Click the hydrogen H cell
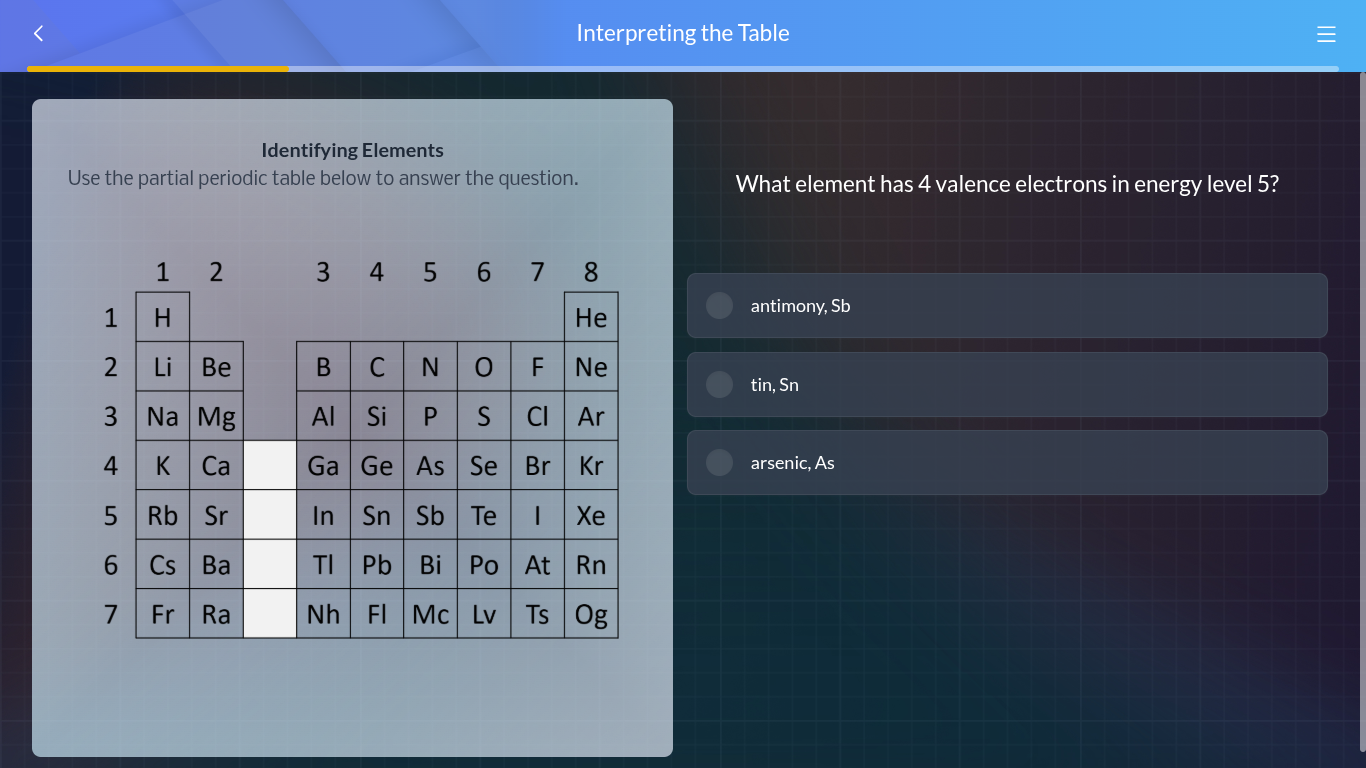Image resolution: width=1366 pixels, height=768 pixels. (x=163, y=317)
